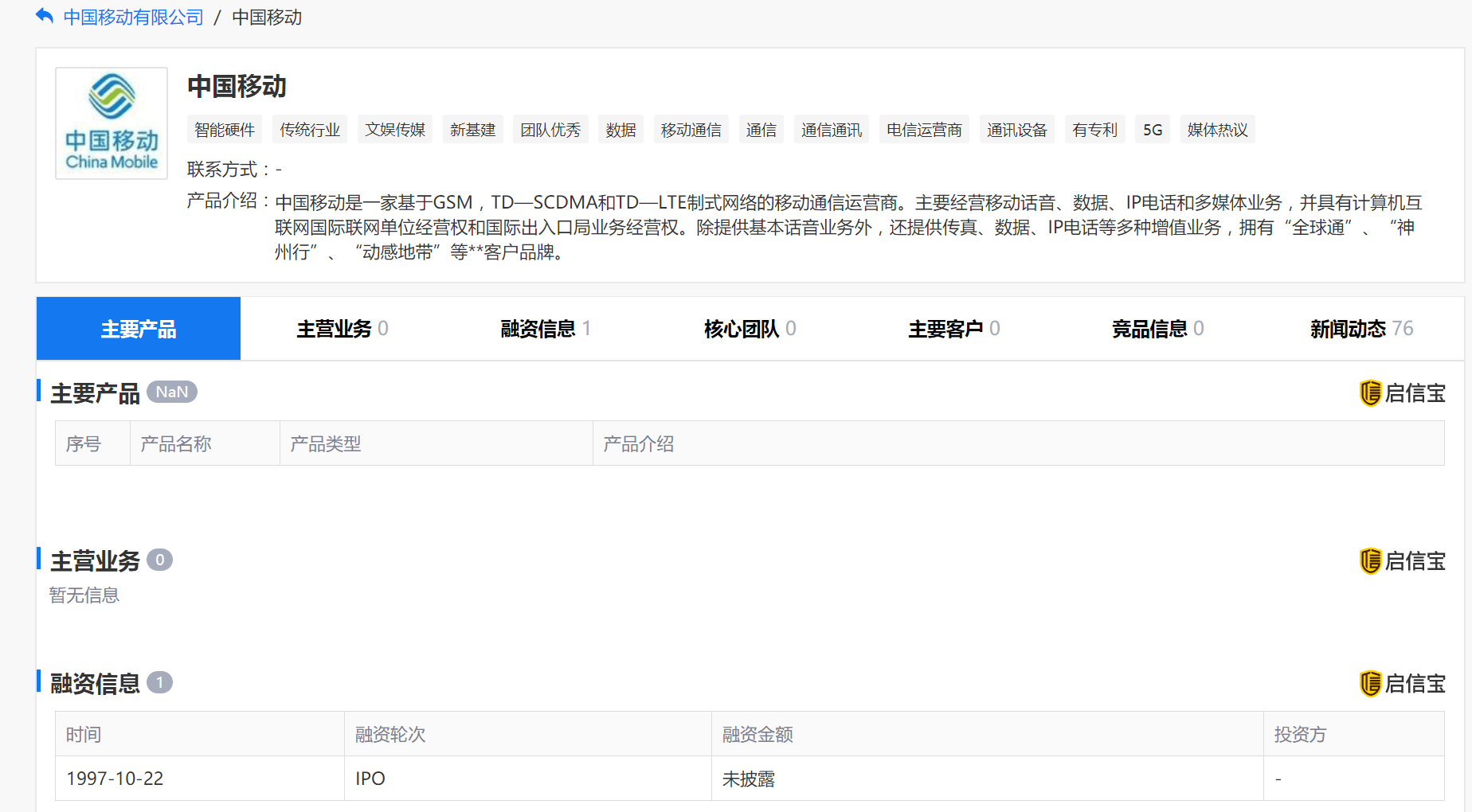Image resolution: width=1472 pixels, height=812 pixels.
Task: Click the China Mobile logo thumbnail
Action: pyautogui.click(x=112, y=123)
